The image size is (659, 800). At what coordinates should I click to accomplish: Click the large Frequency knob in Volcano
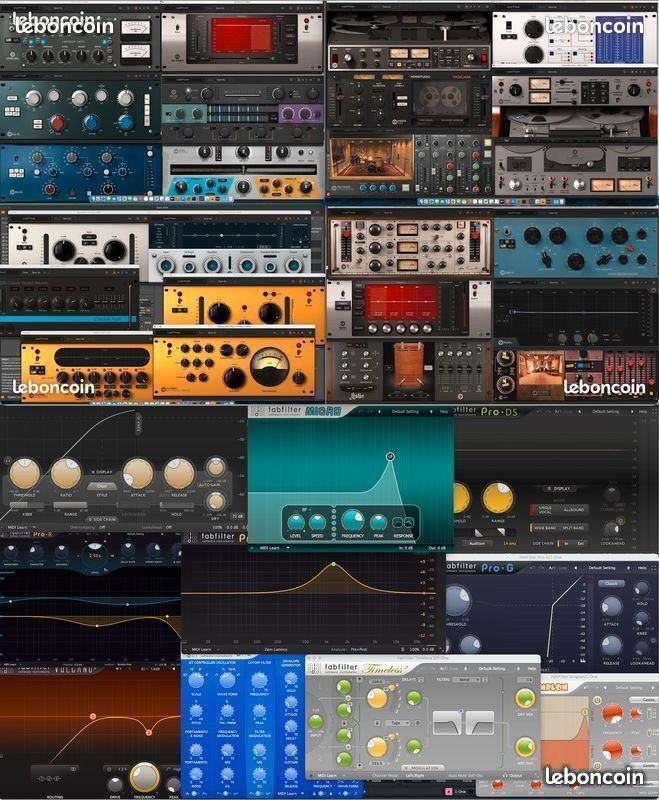tap(144, 778)
